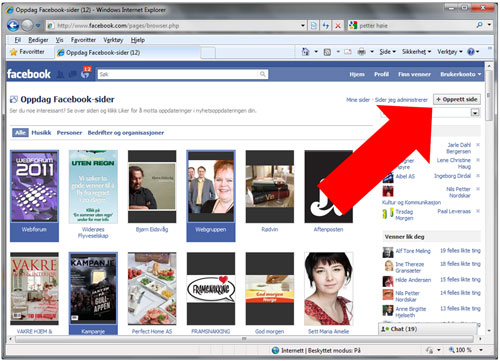Open the Facebook notifications globe icon
This screenshot has height=361, width=500.
tap(86, 74)
